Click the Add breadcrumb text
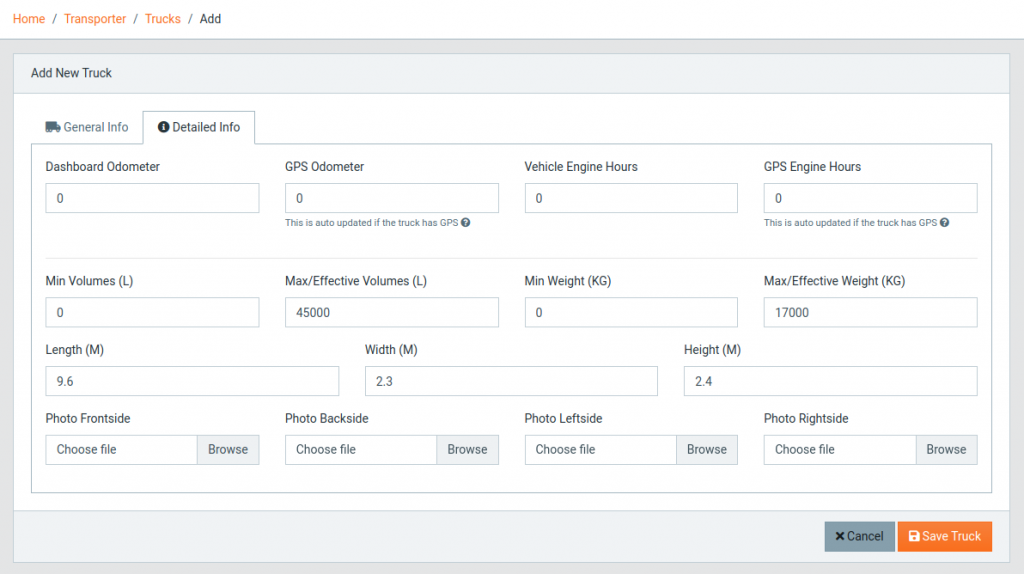This screenshot has width=1024, height=574. [x=210, y=19]
